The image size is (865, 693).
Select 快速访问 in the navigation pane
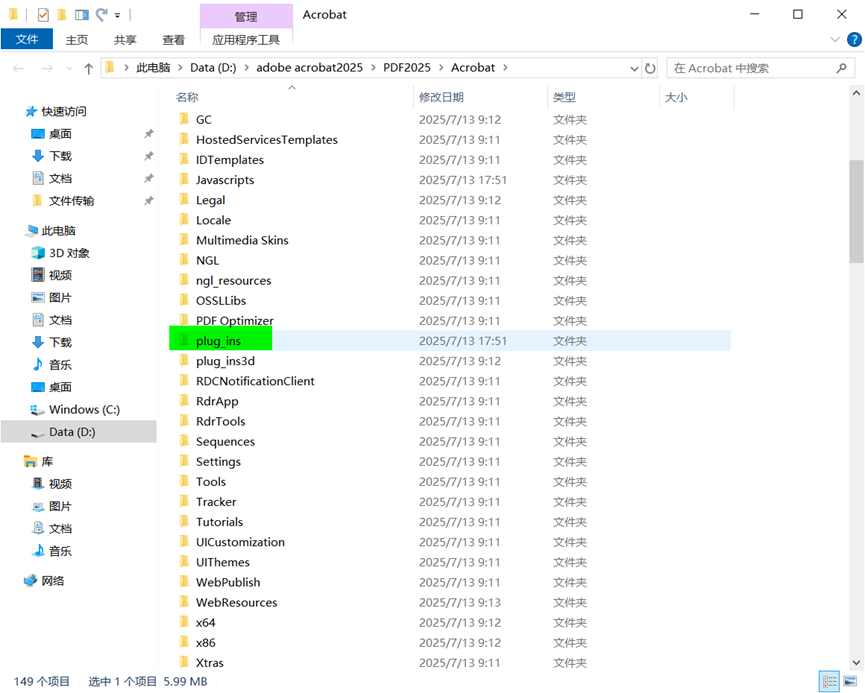click(64, 111)
